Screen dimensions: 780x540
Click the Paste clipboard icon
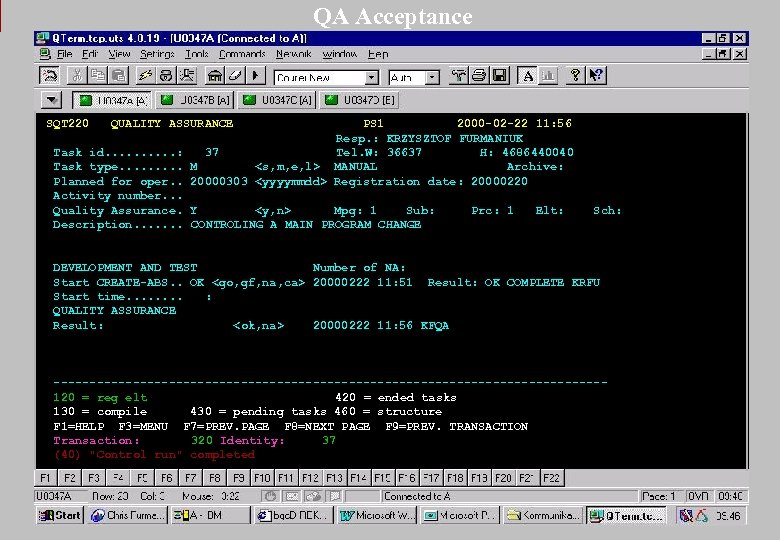pyautogui.click(x=118, y=76)
